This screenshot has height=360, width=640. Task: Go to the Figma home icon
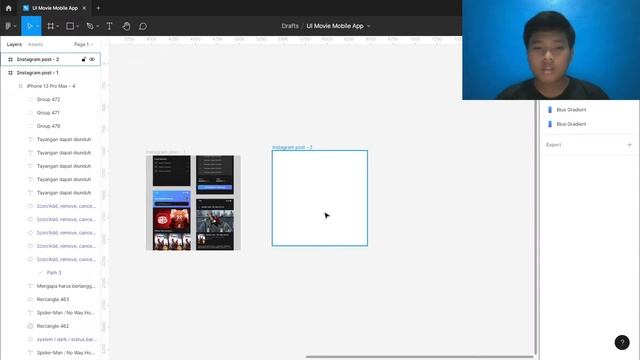(x=9, y=8)
